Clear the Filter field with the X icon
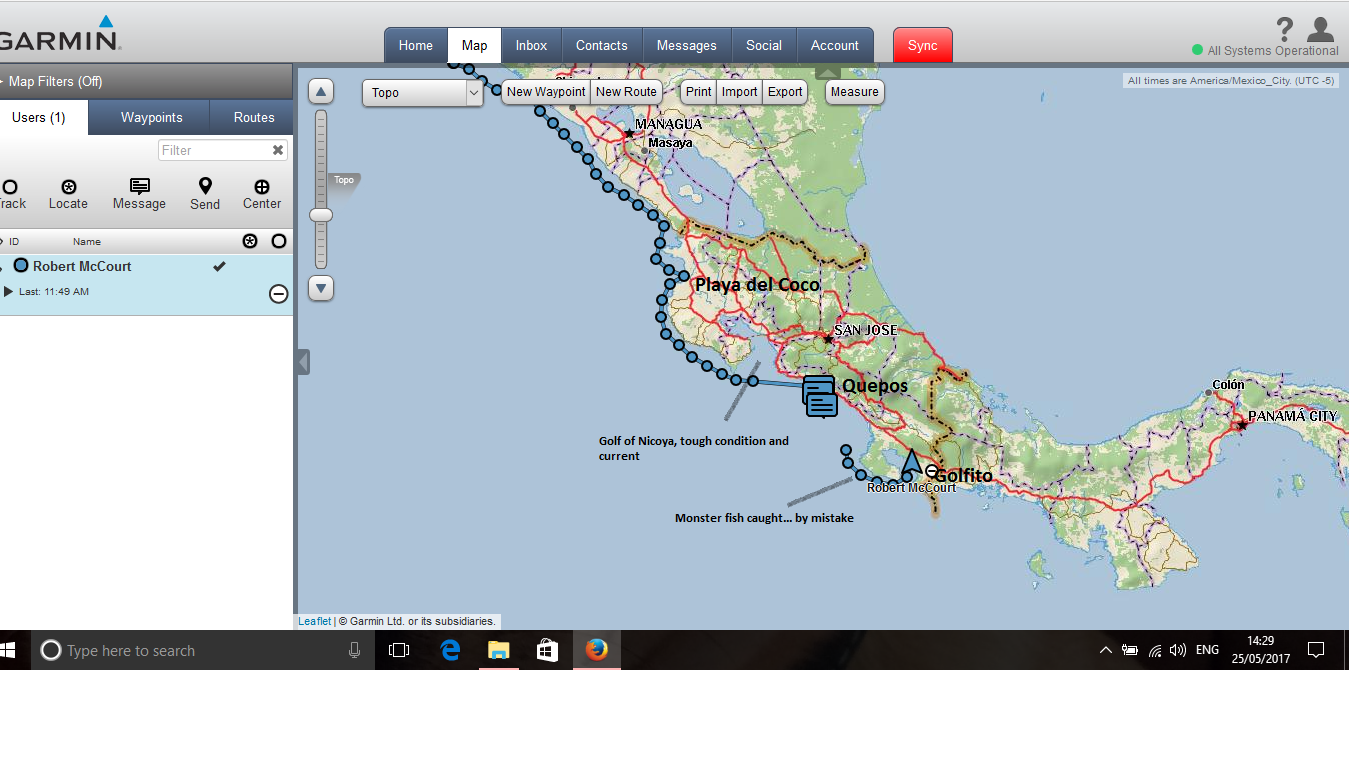Screen dimensions: 1366x768 (278, 150)
